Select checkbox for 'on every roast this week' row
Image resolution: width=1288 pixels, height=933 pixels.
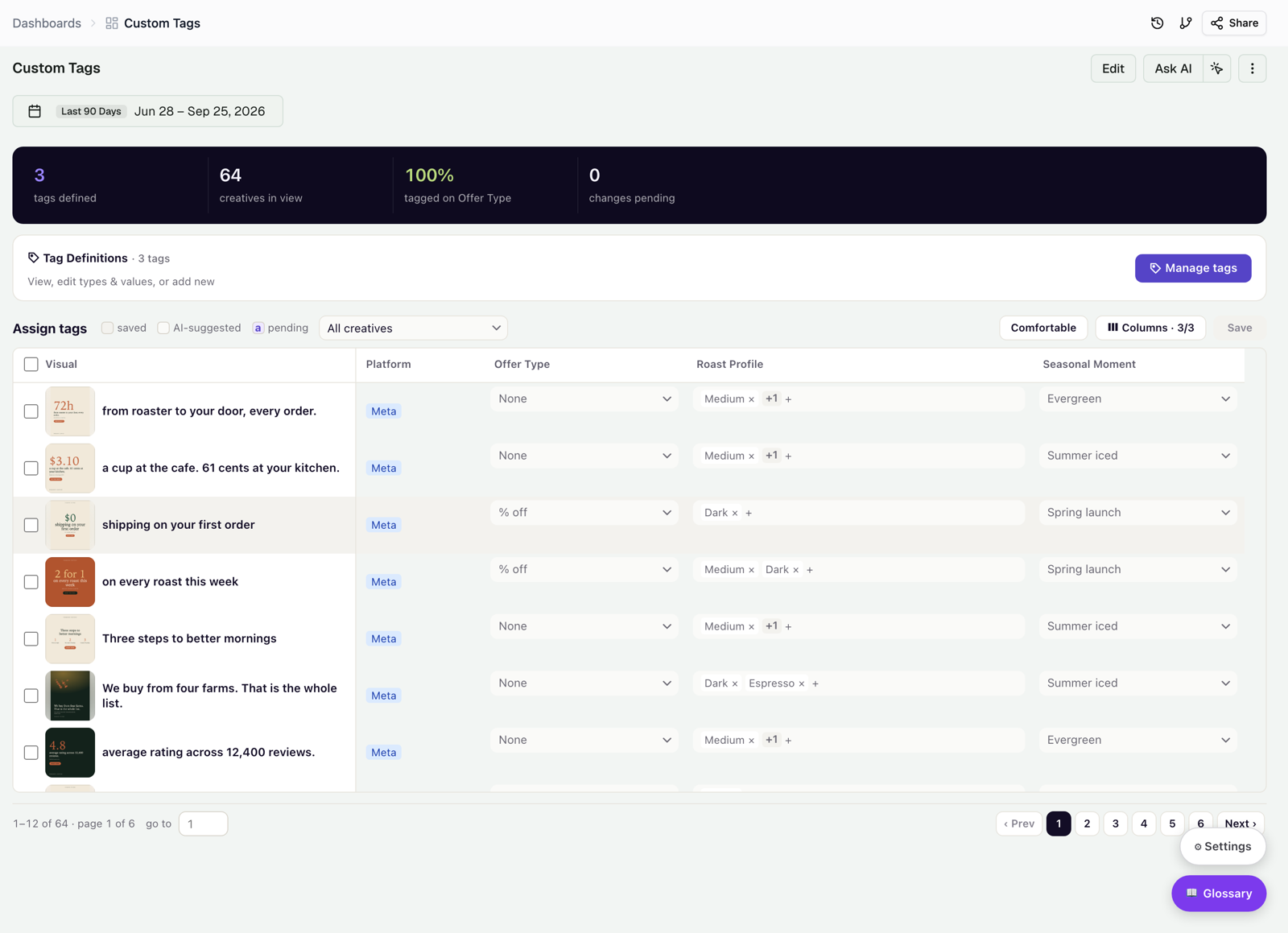pos(31,582)
